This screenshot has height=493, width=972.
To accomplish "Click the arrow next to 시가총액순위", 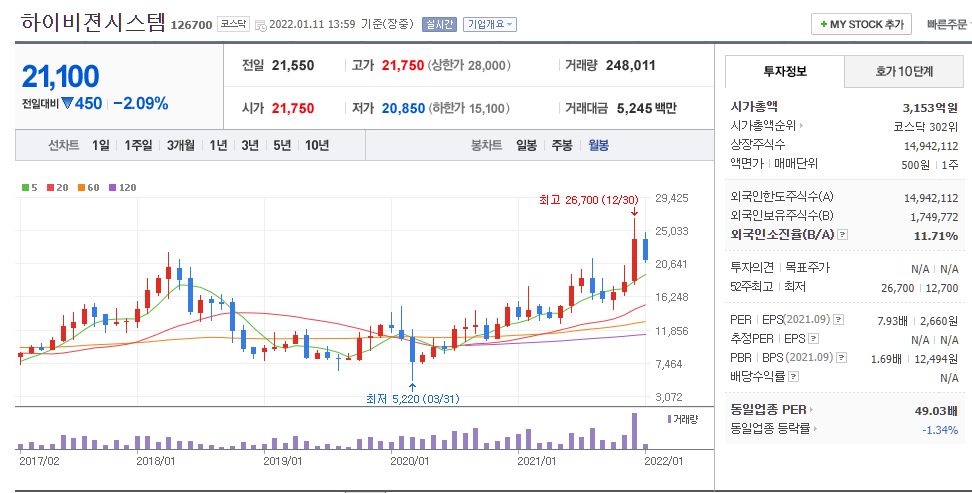I will pyautogui.click(x=801, y=126).
